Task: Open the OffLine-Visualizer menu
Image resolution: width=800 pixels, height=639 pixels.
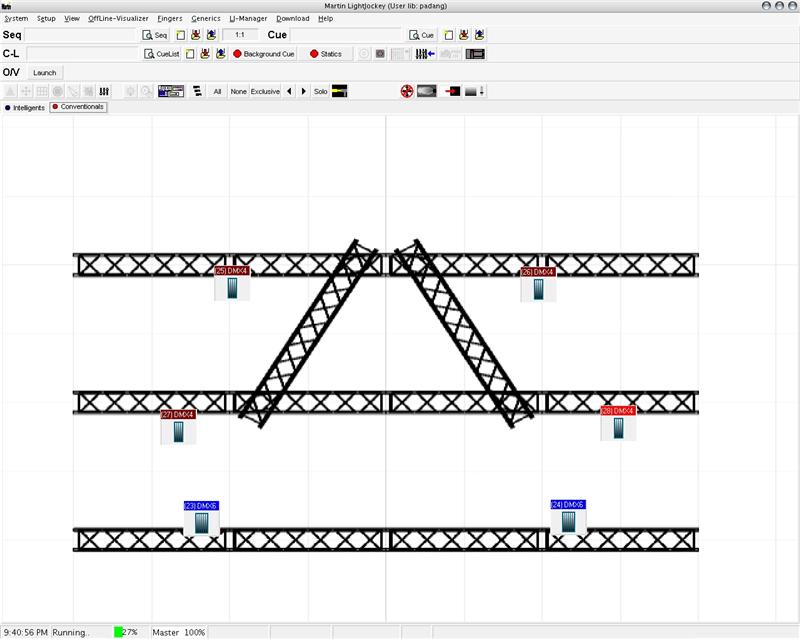Action: [118, 18]
